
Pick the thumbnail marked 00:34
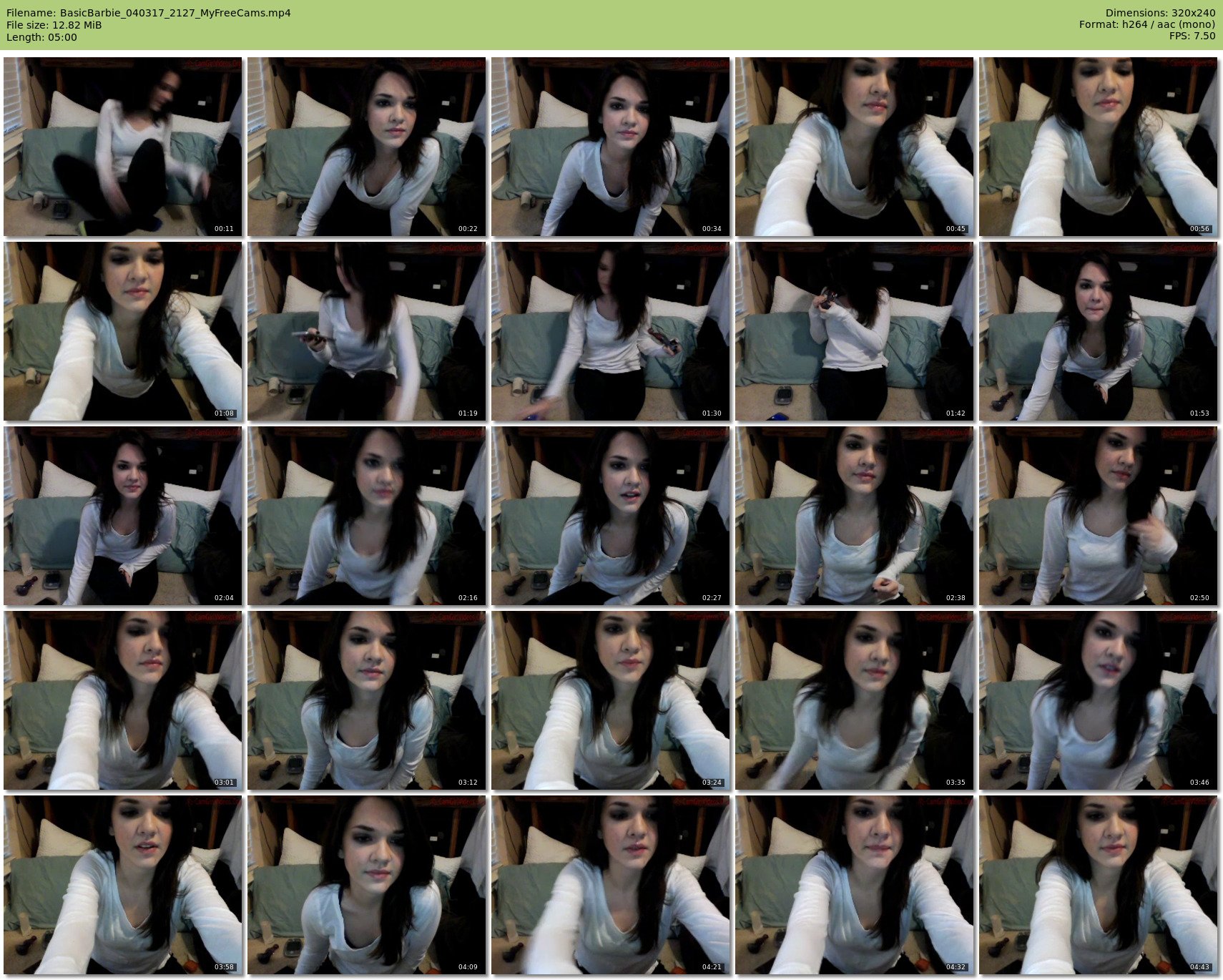click(611, 147)
